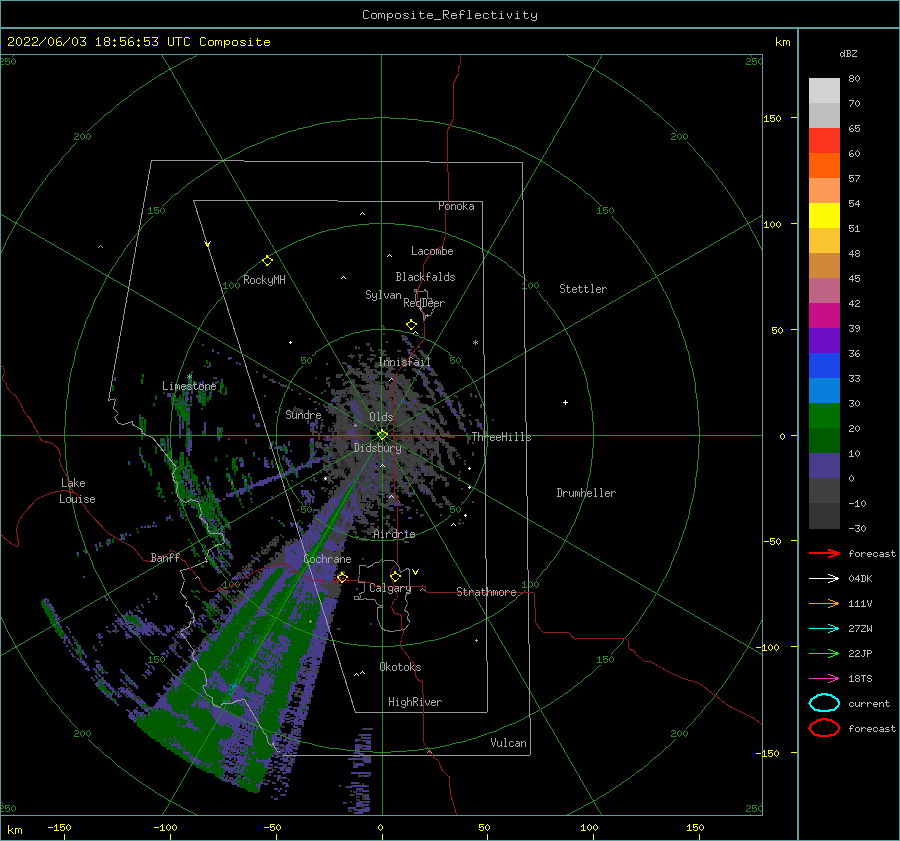Click the RockyMH label
Viewport: 900px width, 841px height.
(x=264, y=280)
